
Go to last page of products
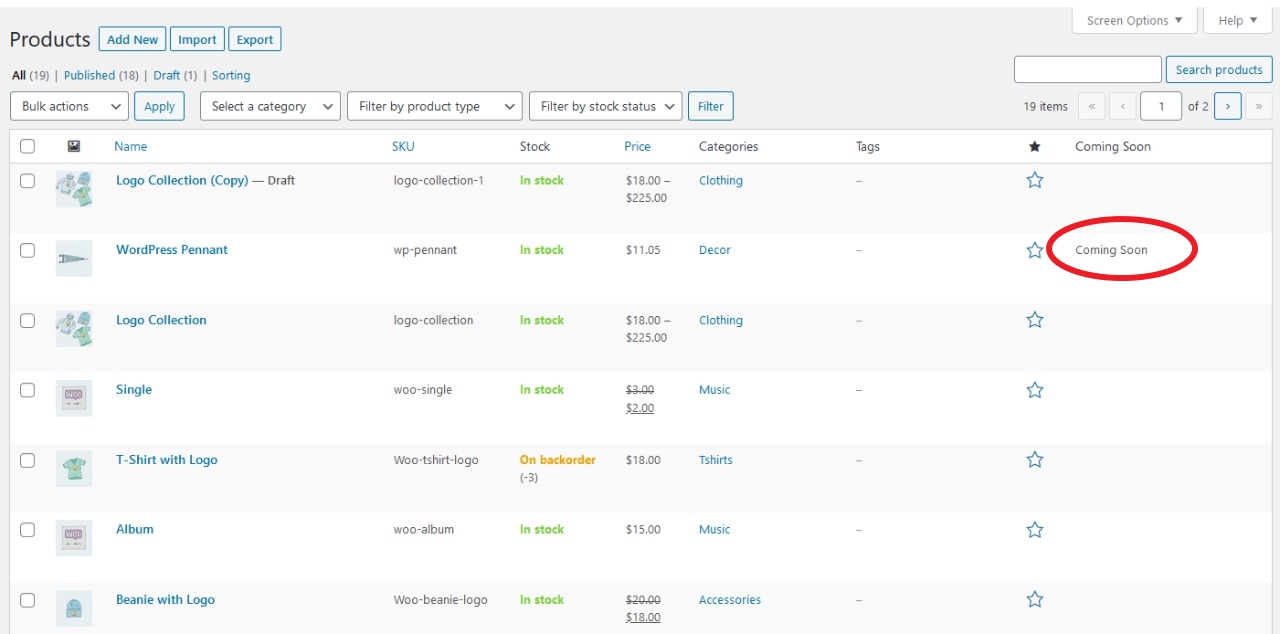(1258, 106)
